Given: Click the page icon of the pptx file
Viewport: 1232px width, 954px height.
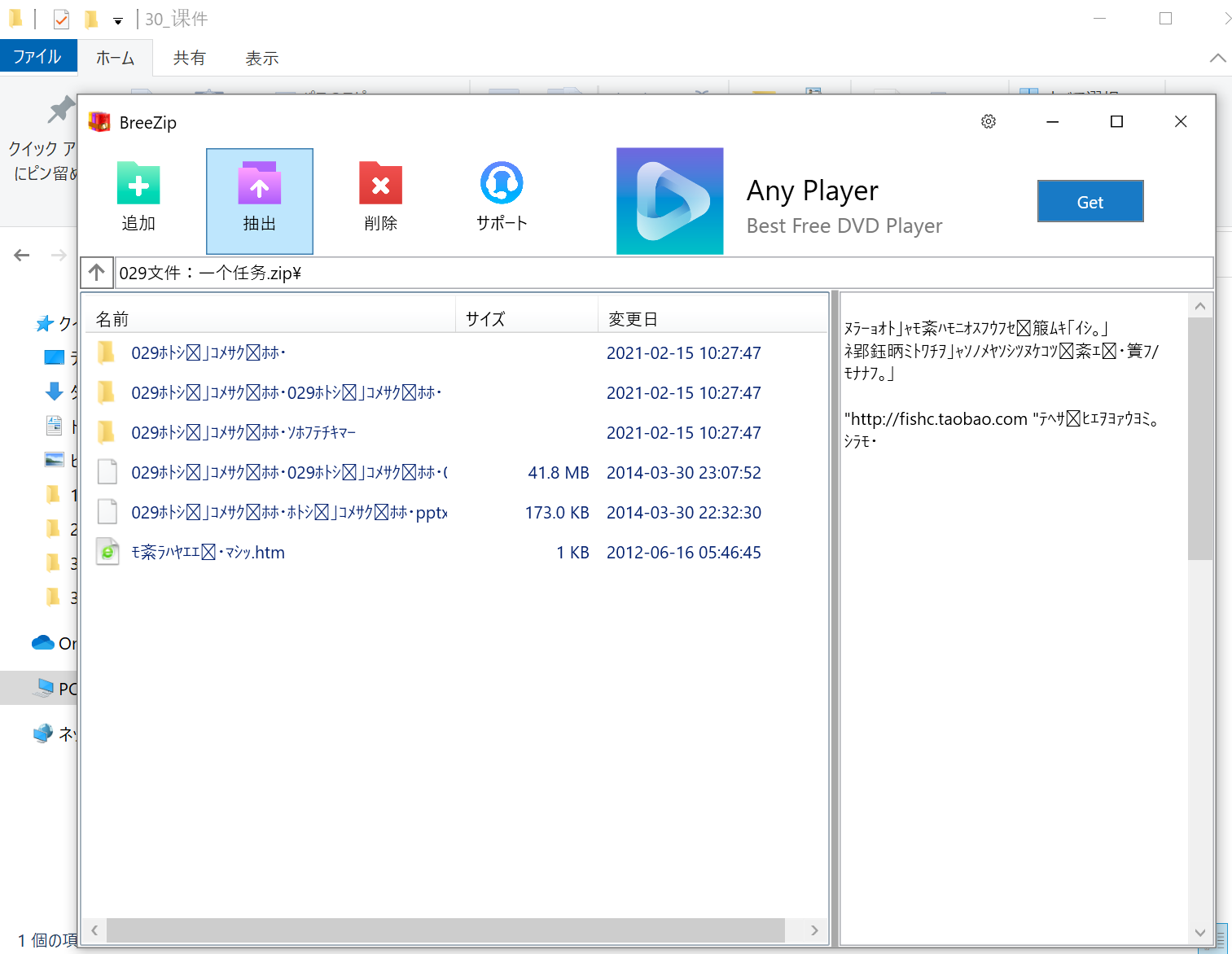Looking at the screenshot, I should (x=107, y=512).
